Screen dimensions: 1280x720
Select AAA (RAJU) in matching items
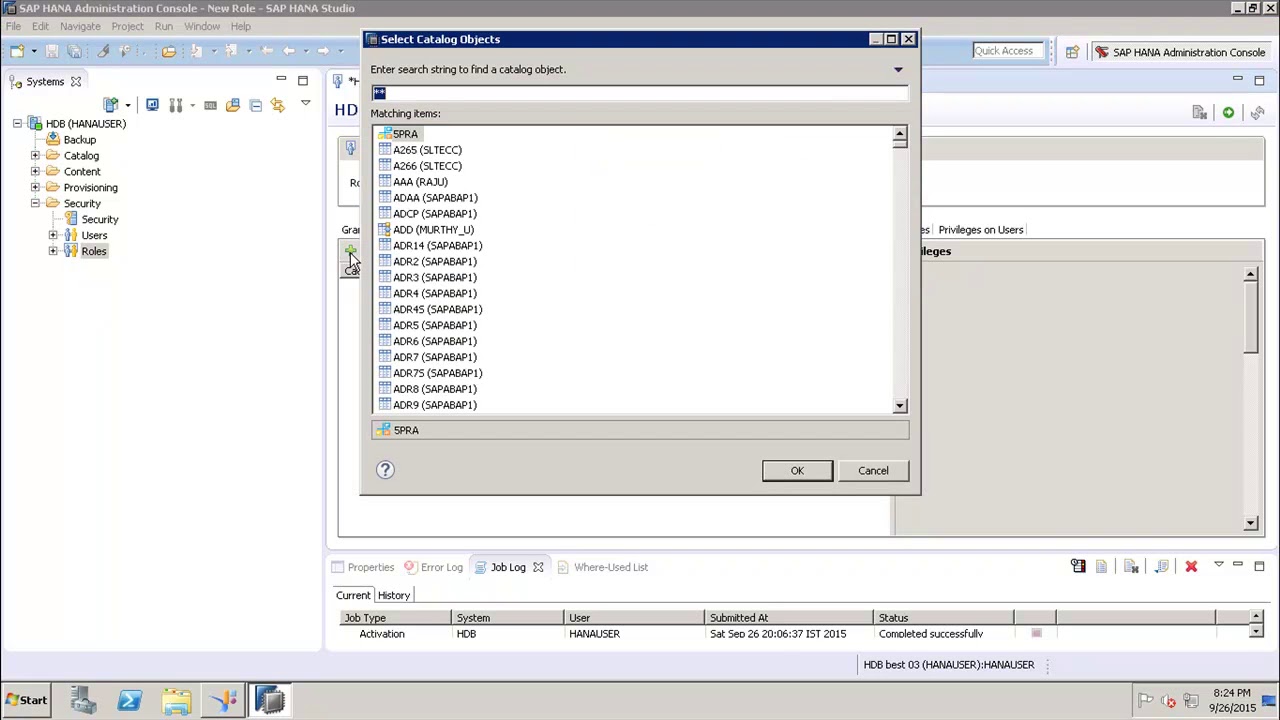[x=420, y=182]
